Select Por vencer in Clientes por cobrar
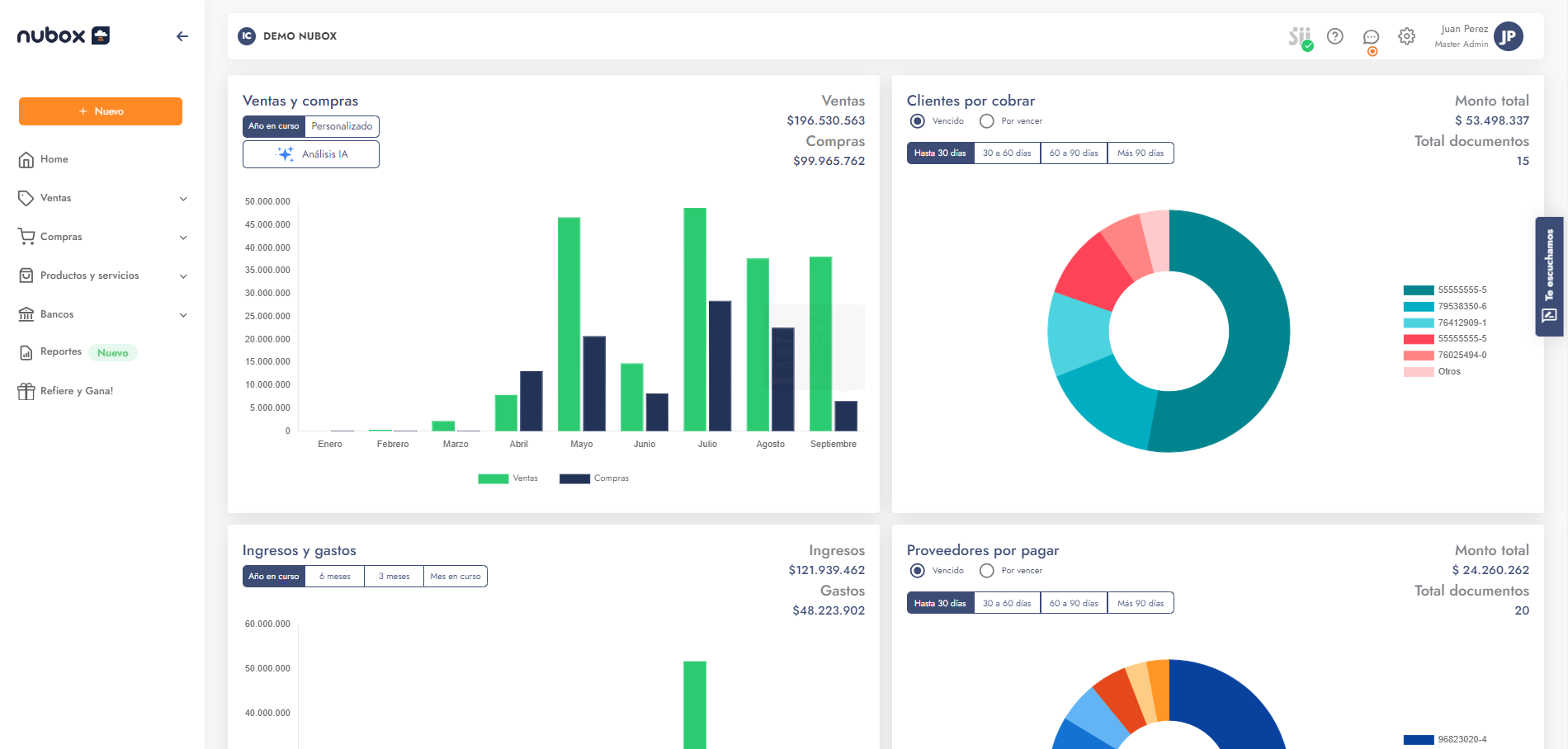 click(x=986, y=121)
